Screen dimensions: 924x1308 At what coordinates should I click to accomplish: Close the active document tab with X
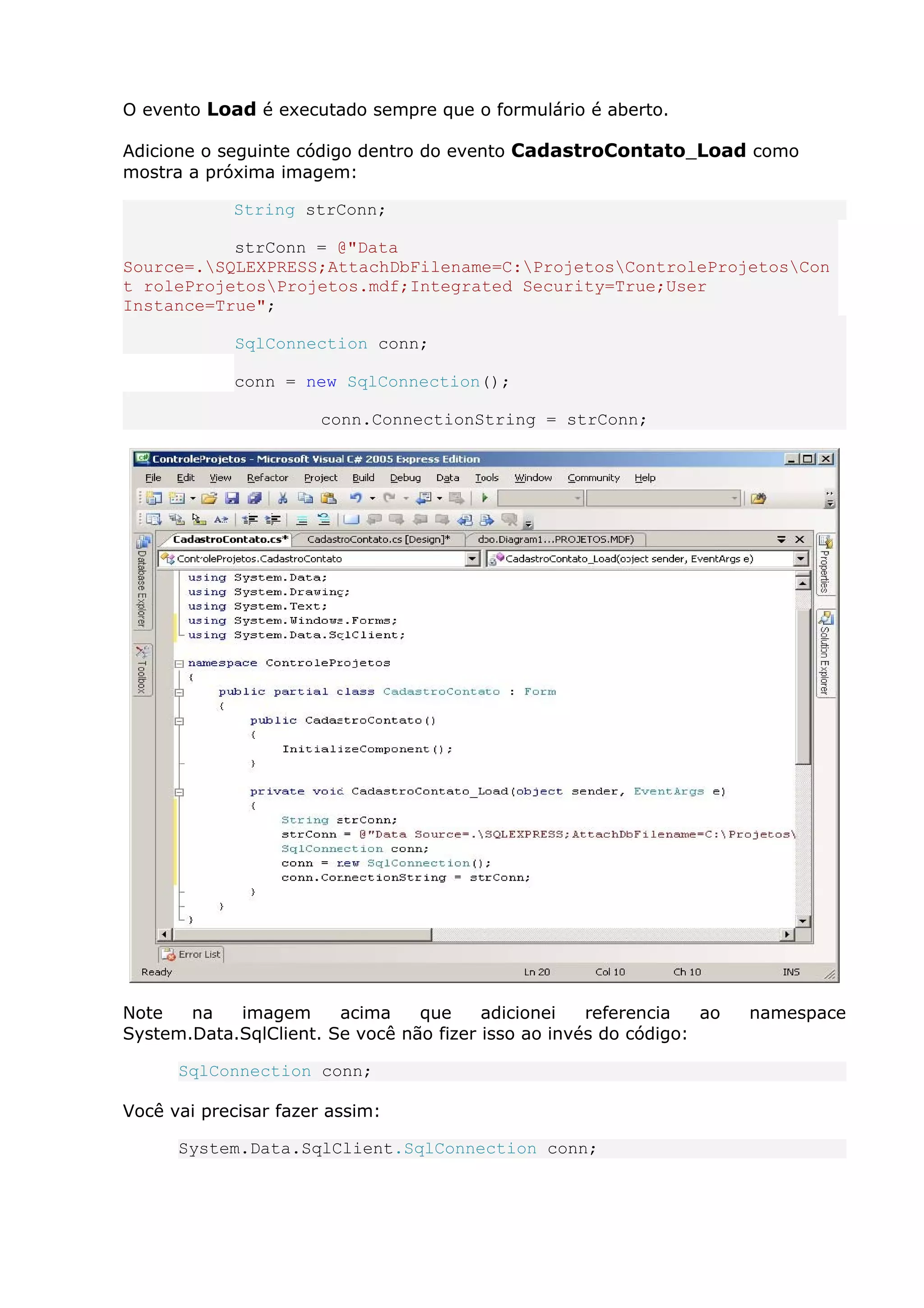tap(800, 539)
